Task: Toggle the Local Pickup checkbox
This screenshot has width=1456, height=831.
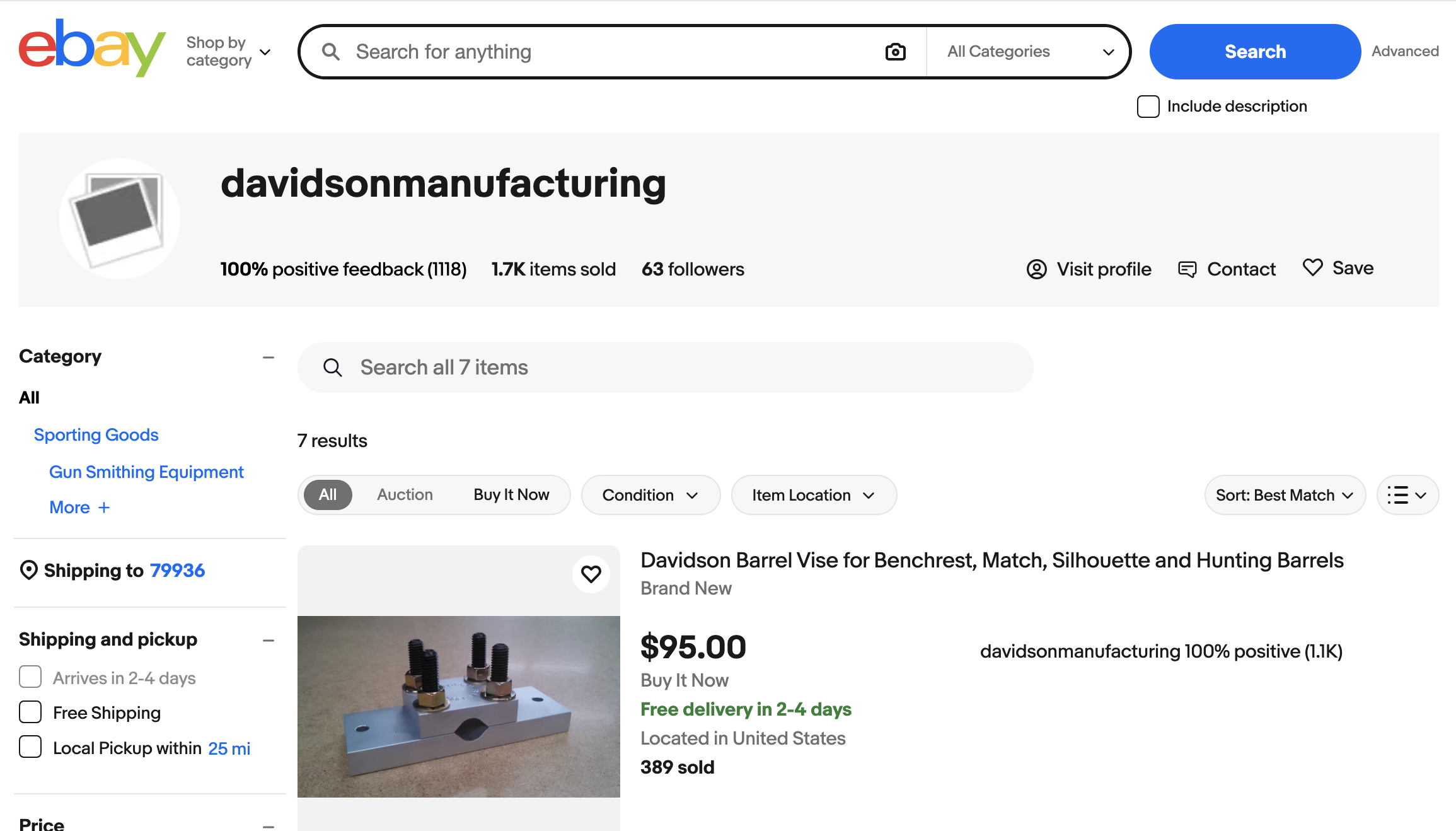Action: pyautogui.click(x=30, y=748)
